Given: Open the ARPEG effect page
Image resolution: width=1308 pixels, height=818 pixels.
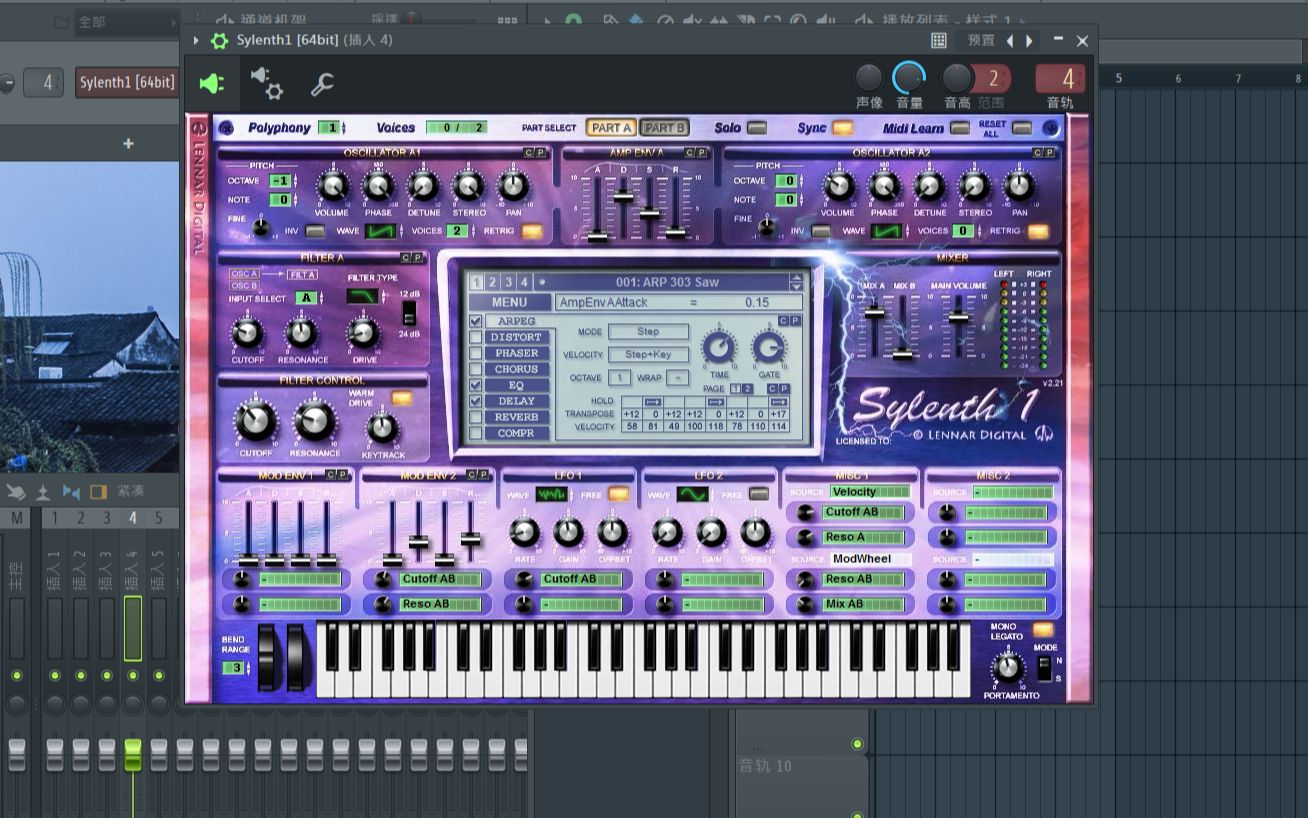Looking at the screenshot, I should tap(517, 321).
